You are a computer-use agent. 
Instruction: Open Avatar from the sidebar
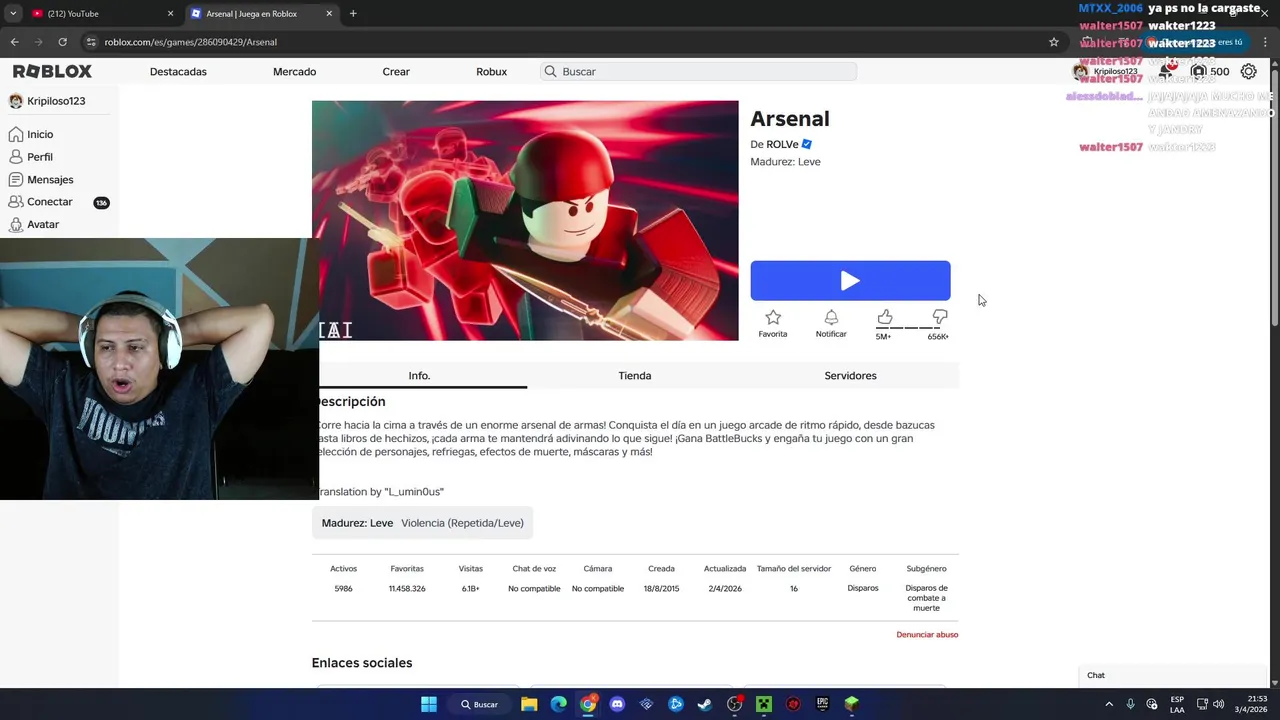[x=43, y=225]
